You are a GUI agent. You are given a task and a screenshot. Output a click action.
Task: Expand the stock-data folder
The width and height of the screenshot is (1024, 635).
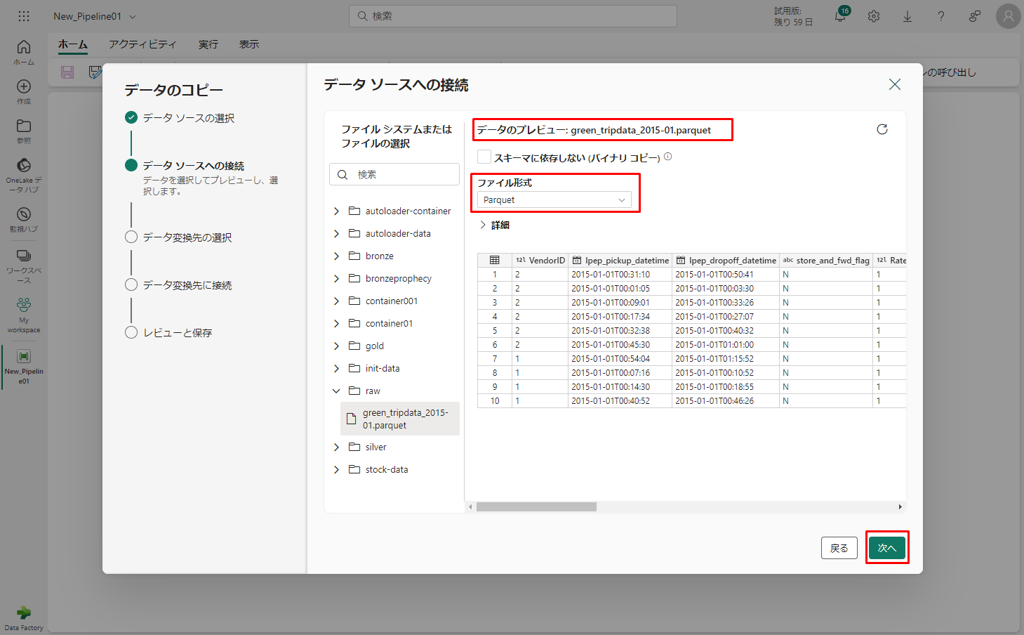[336, 470]
